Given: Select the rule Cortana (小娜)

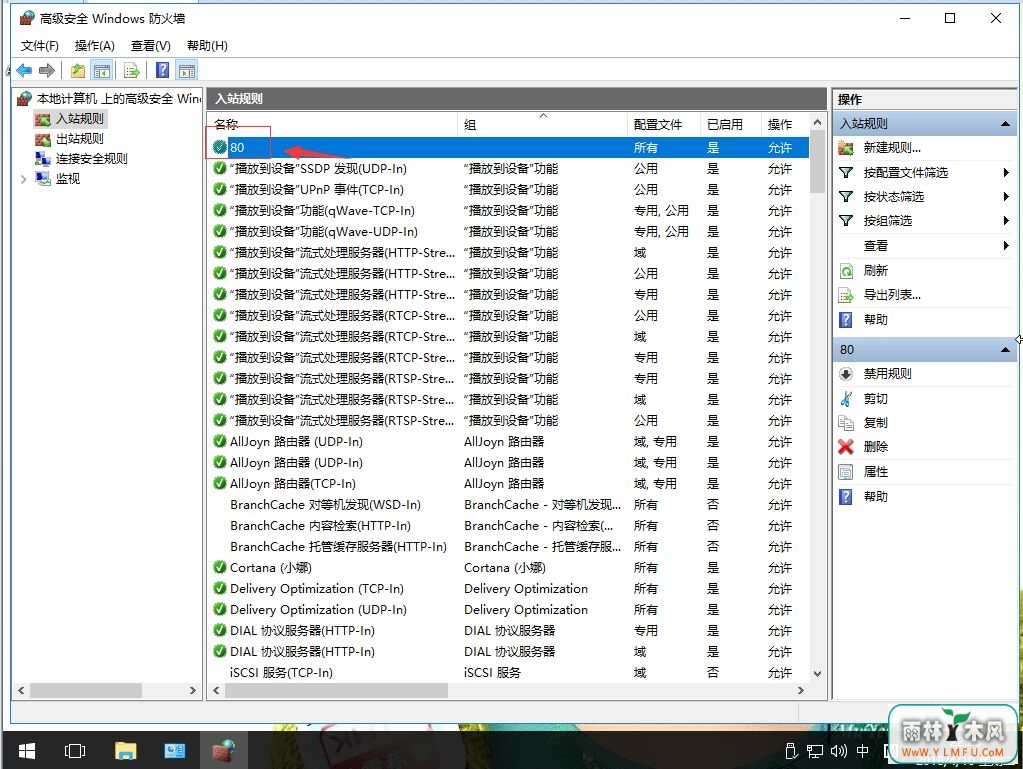Looking at the screenshot, I should click(x=508, y=568).
